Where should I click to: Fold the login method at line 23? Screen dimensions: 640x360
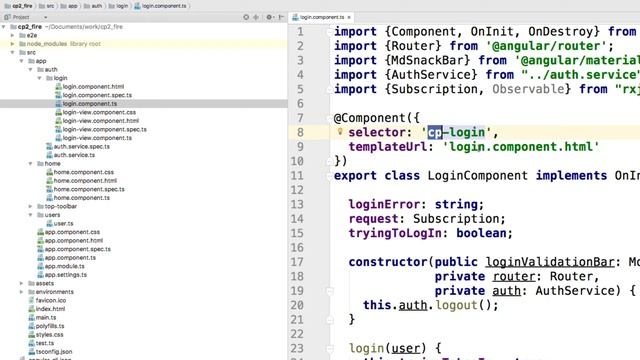coord(329,349)
